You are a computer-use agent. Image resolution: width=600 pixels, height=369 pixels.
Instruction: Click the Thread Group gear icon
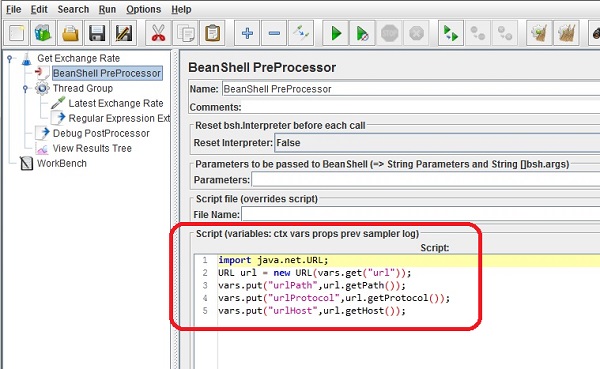[42, 88]
